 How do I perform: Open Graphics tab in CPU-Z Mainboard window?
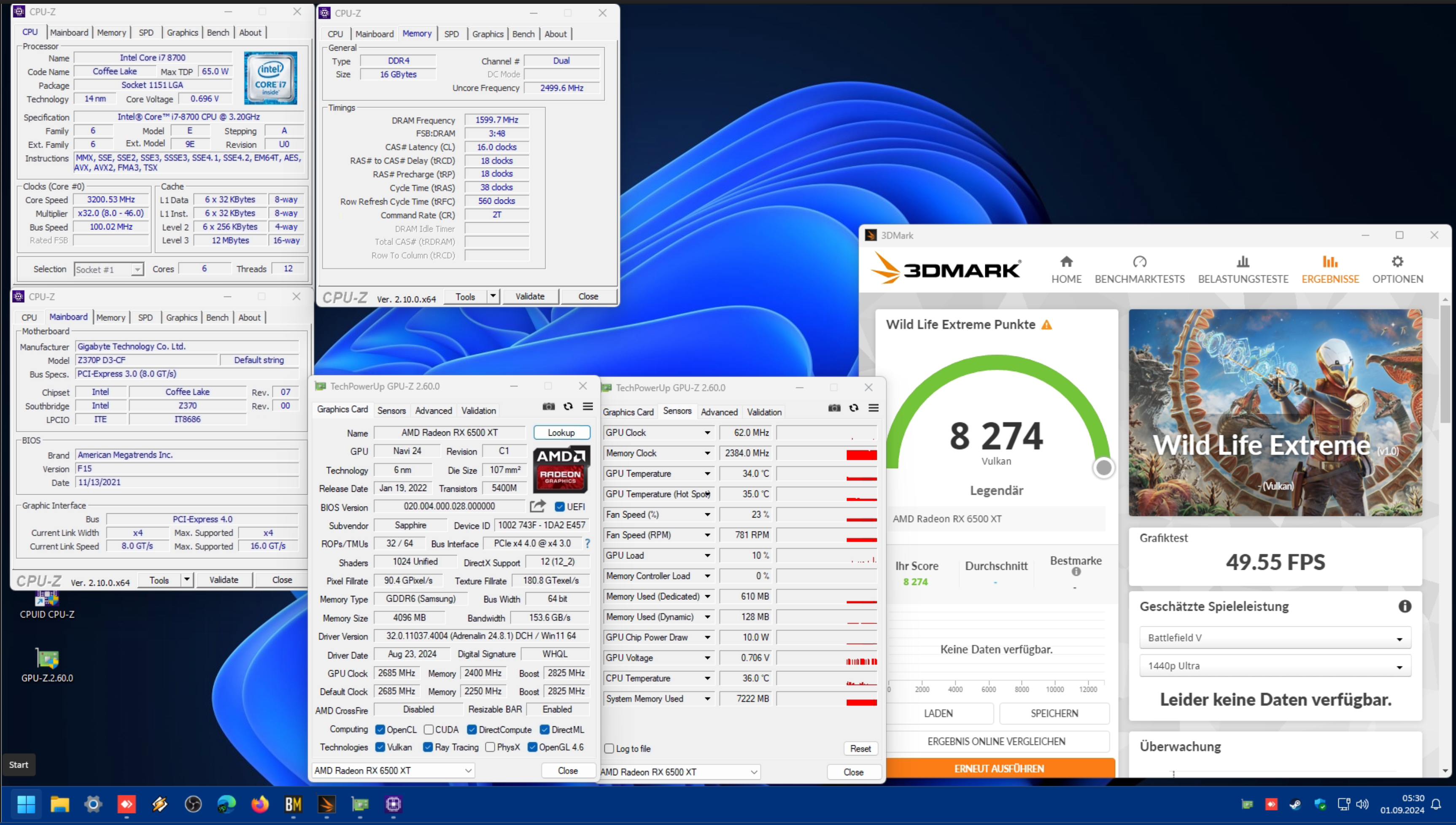181,318
